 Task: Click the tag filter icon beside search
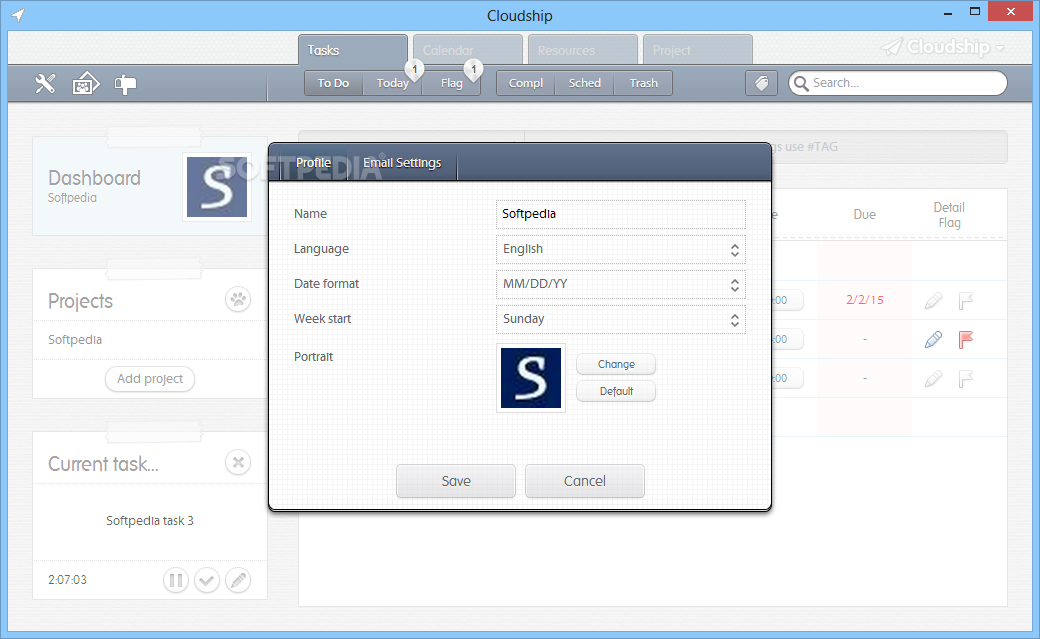coord(761,83)
